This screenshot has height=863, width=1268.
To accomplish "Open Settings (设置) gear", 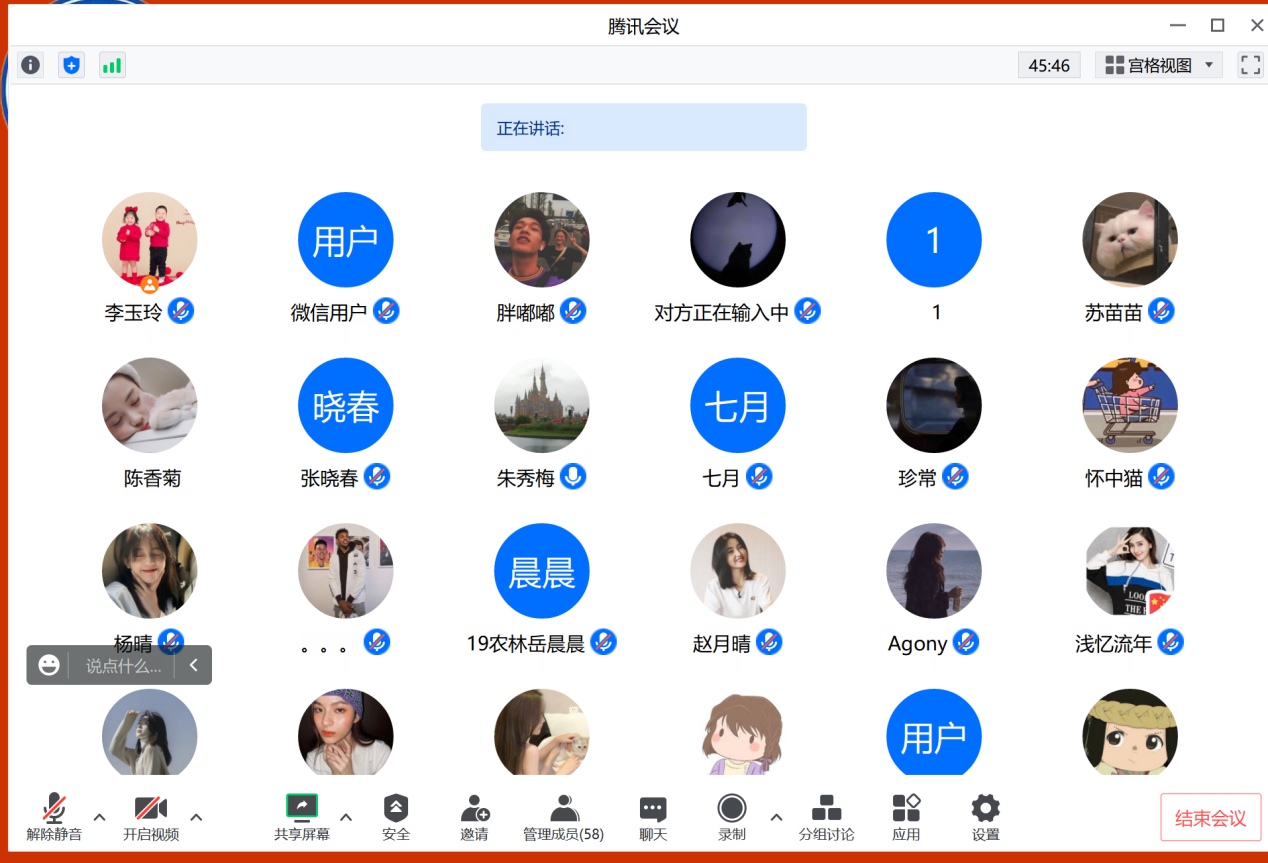I will [985, 817].
